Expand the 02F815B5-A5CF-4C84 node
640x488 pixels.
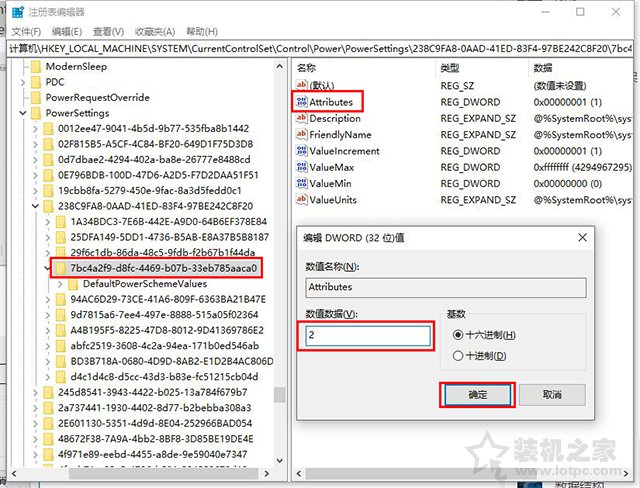pos(36,144)
